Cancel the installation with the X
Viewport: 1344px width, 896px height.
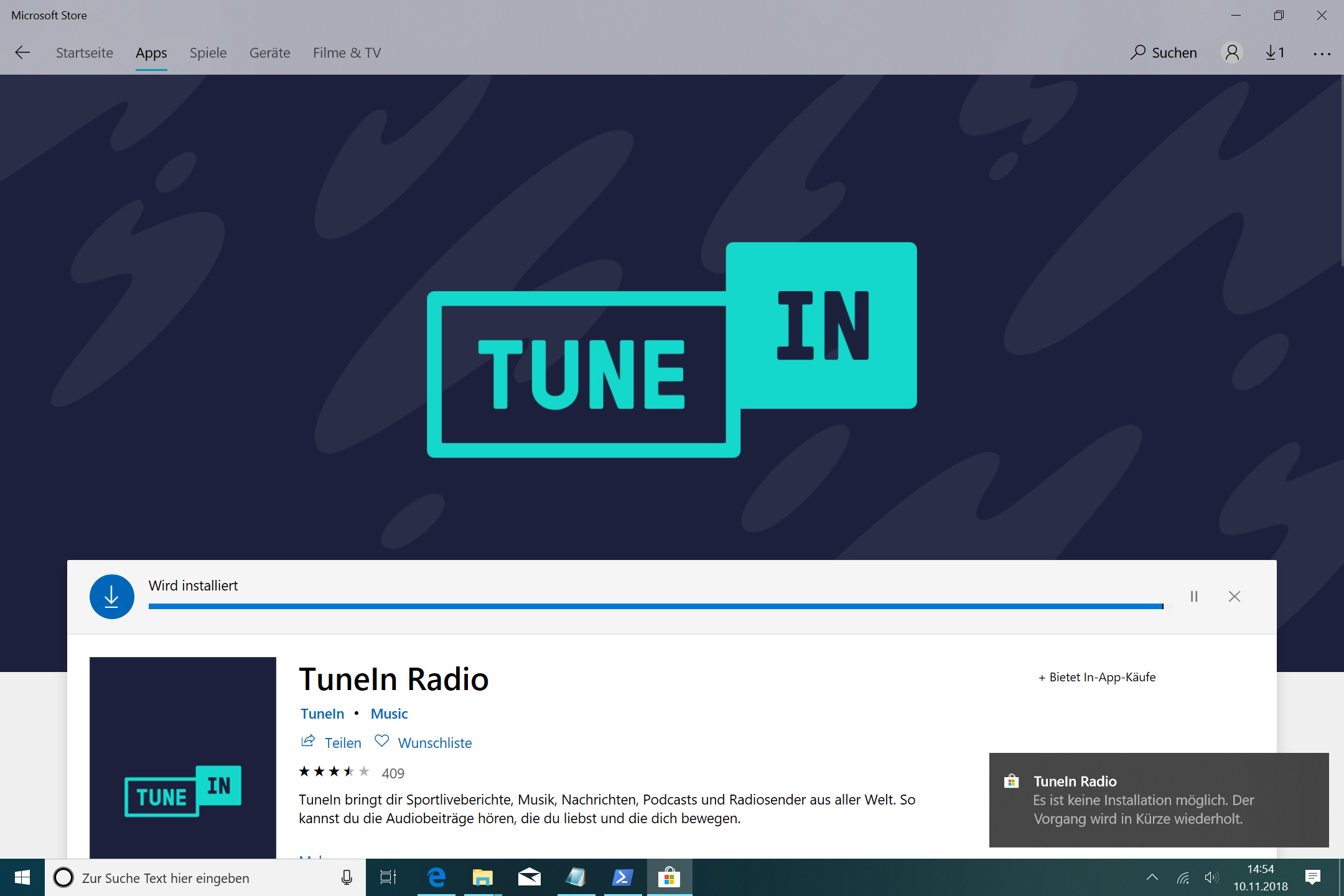coord(1234,597)
